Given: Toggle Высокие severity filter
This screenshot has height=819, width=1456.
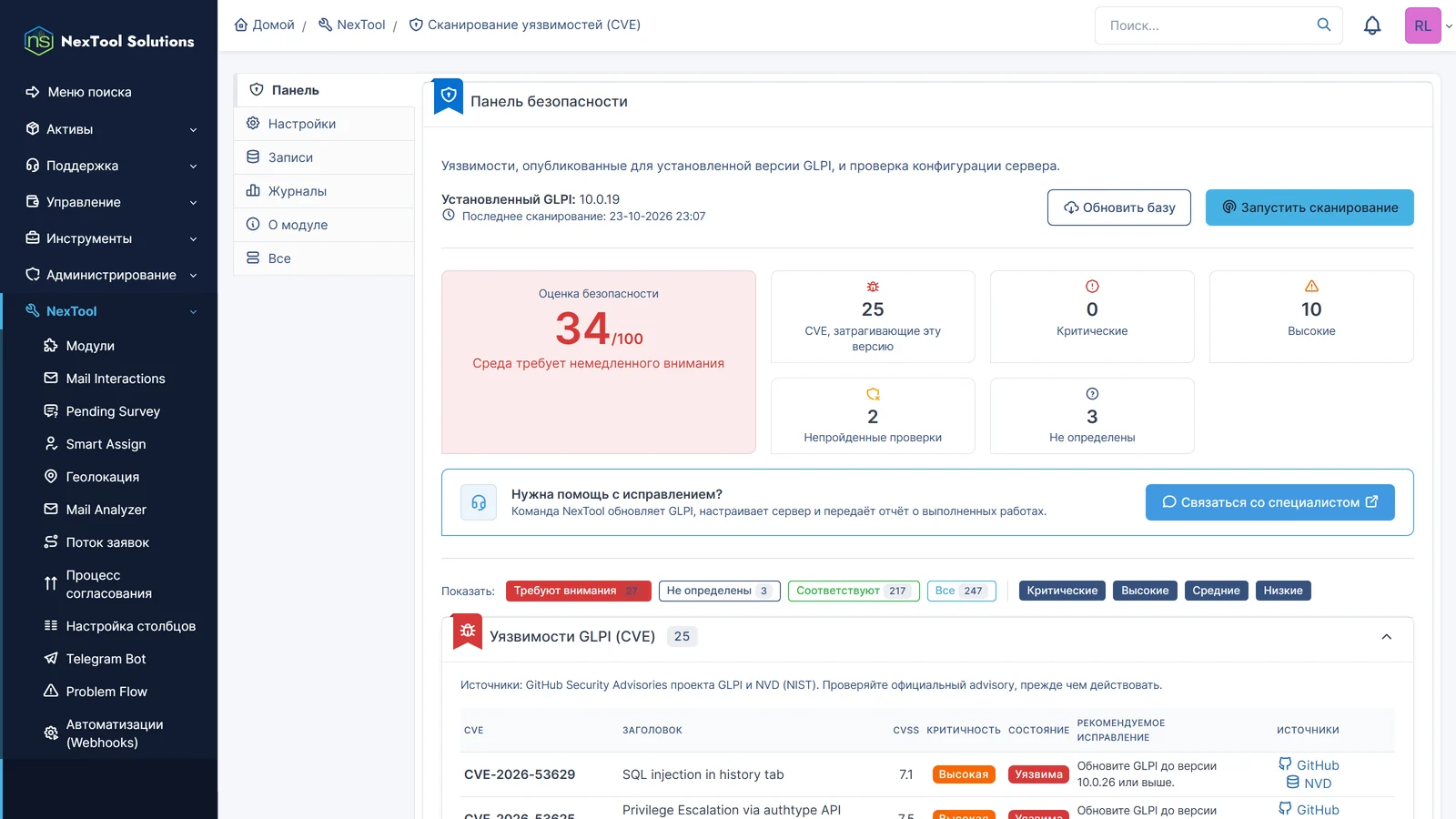Looking at the screenshot, I should tap(1145, 591).
